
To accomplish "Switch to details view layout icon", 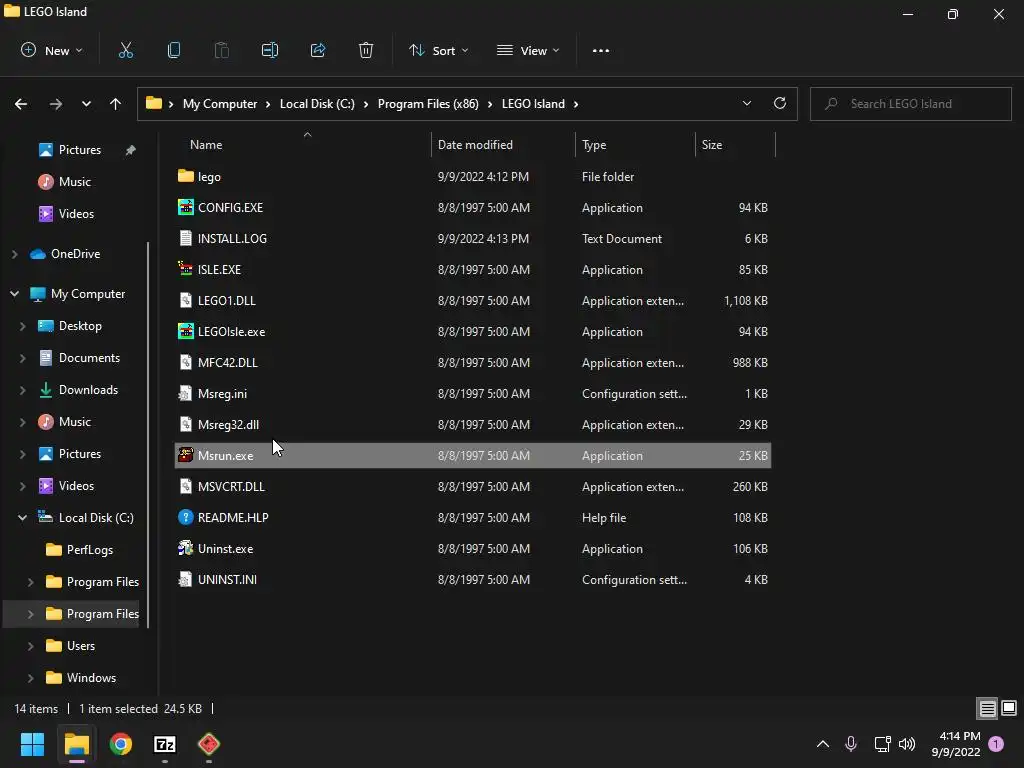I will (987, 708).
